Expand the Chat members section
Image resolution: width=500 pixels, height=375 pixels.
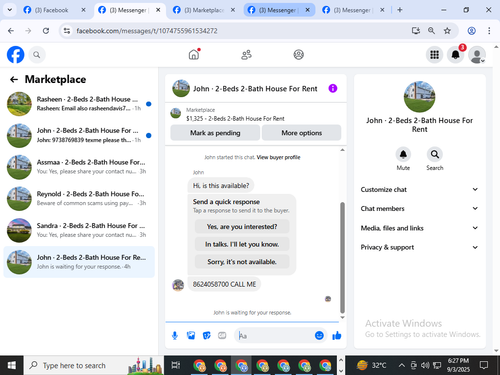pos(419,208)
